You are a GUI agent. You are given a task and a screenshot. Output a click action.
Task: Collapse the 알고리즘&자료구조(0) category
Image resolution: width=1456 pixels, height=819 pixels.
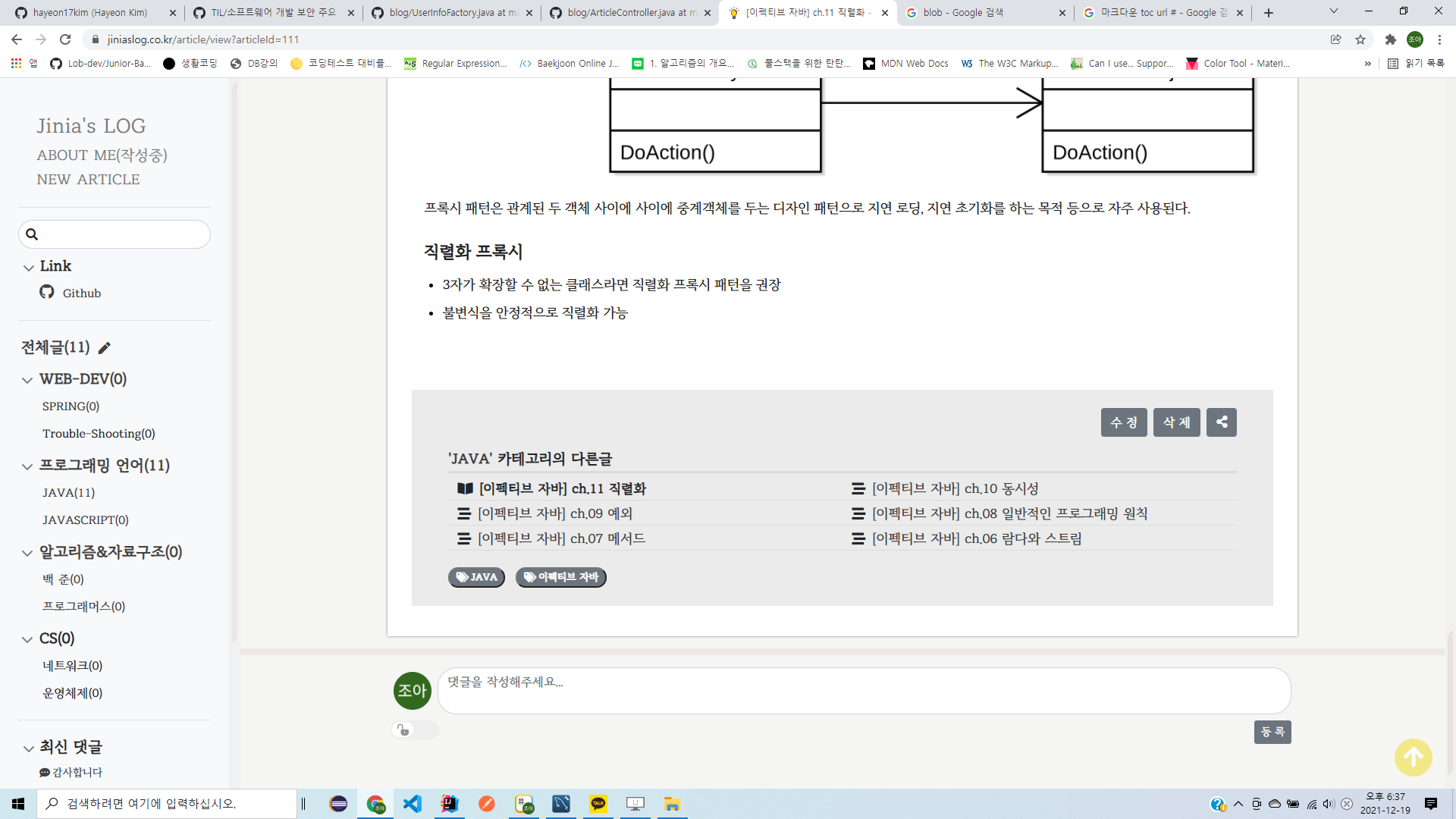(x=27, y=553)
